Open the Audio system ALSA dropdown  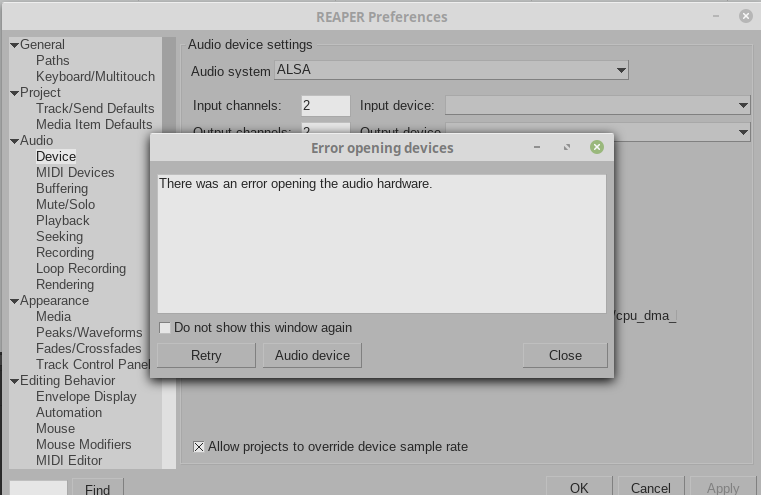tap(451, 70)
